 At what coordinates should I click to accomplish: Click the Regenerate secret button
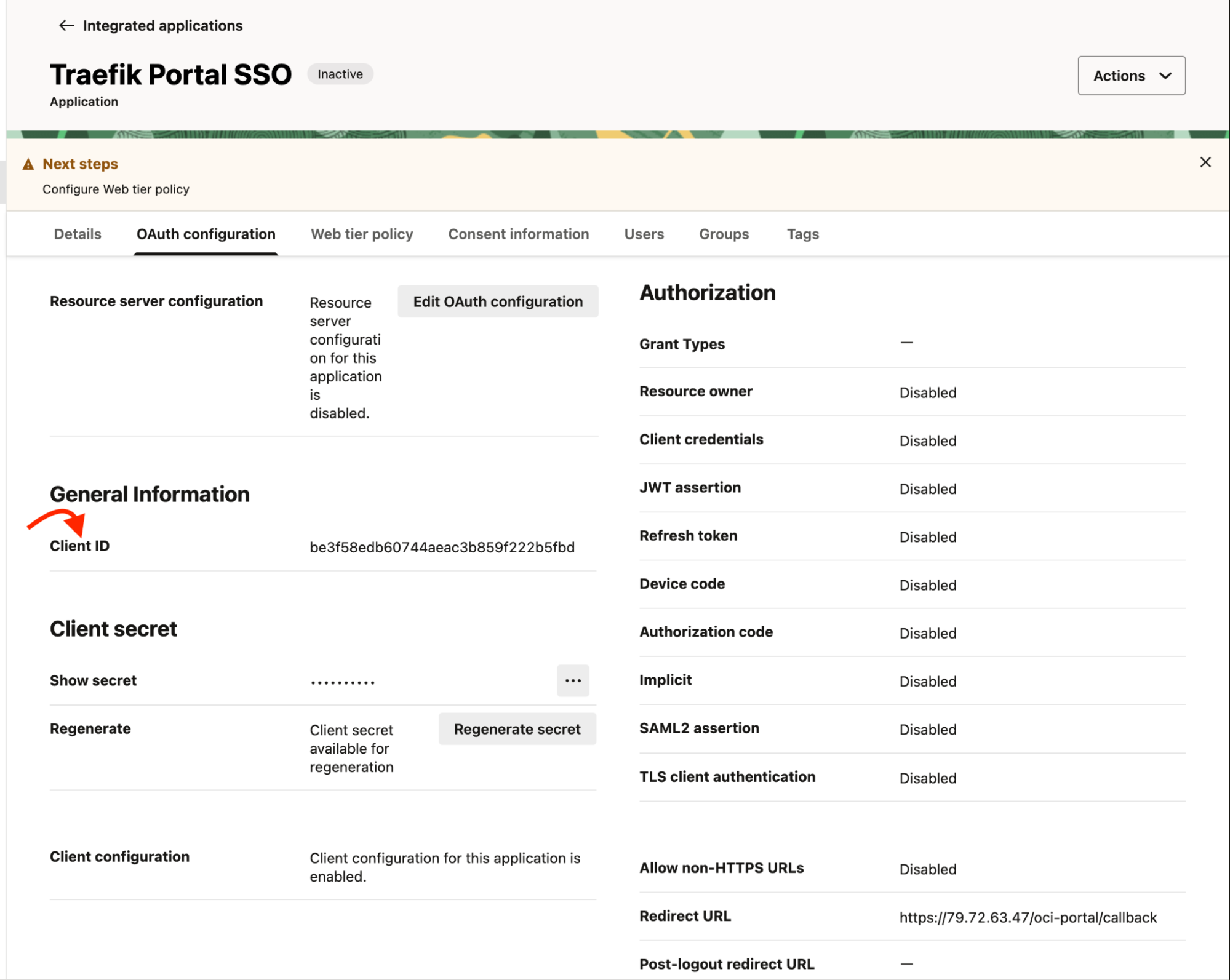point(517,729)
